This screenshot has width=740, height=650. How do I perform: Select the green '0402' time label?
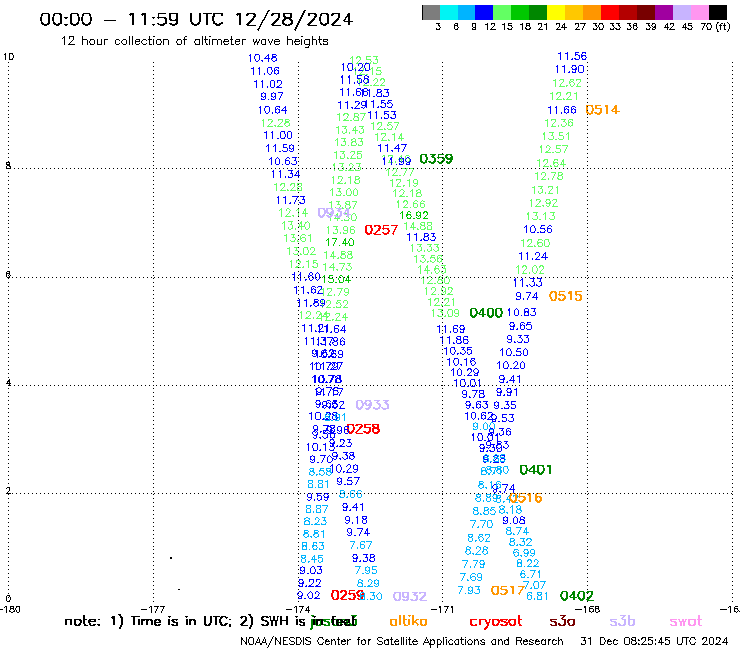(577, 596)
